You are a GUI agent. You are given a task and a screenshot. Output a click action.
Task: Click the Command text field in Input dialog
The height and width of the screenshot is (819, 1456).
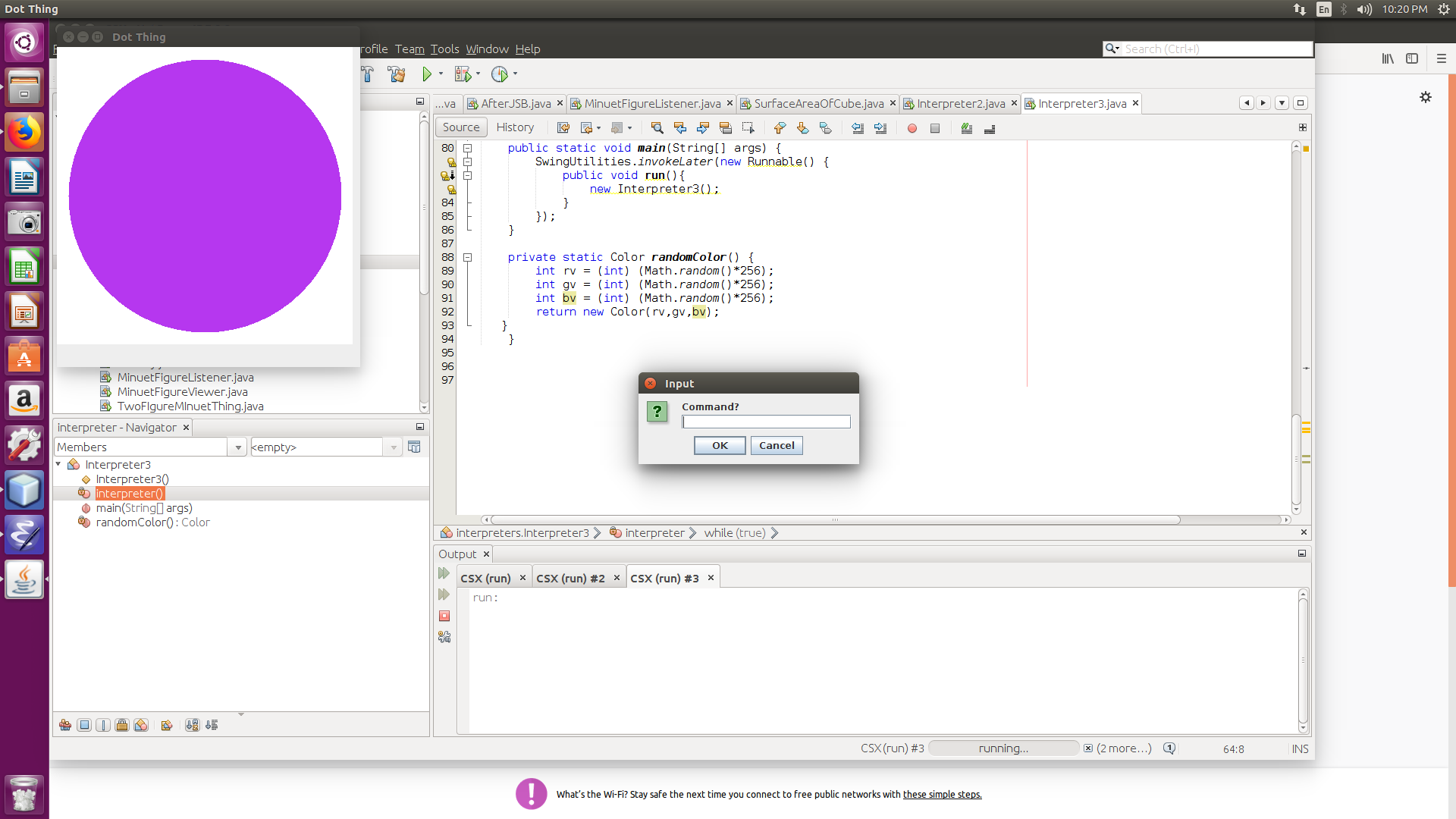[x=766, y=422]
